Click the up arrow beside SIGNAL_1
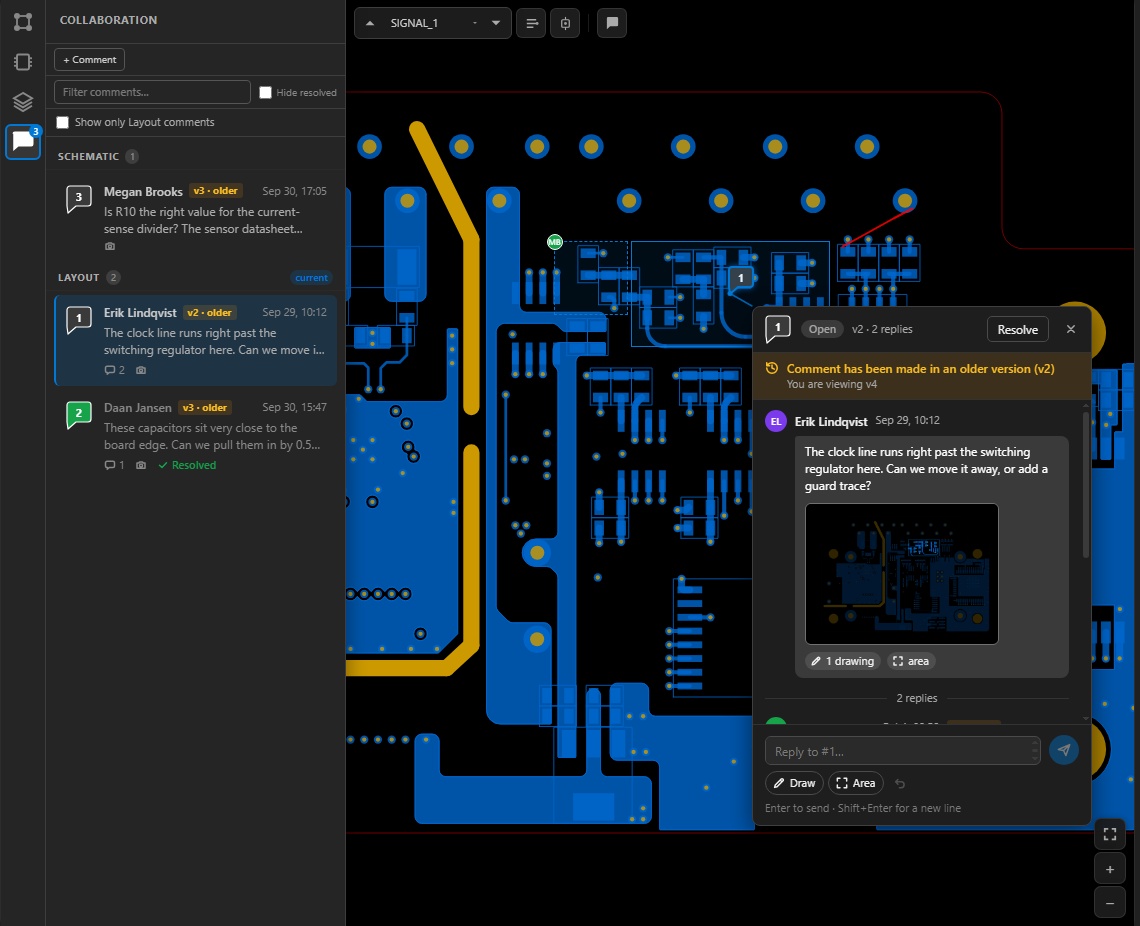This screenshot has height=926, width=1140. (x=370, y=23)
